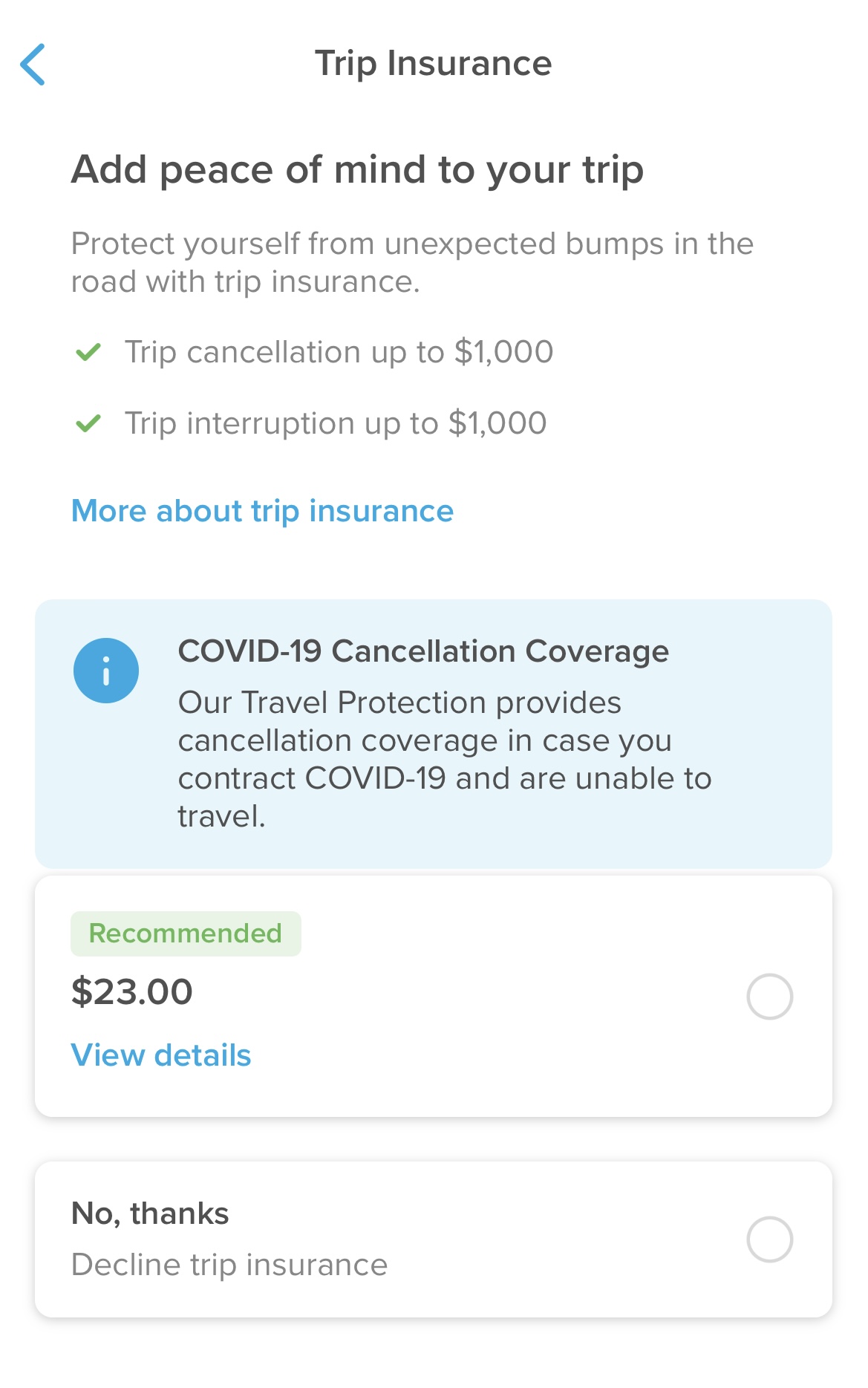Click Trip interruption up to $1,000 text
Viewport: 868px width, 1388px height.
[336, 423]
